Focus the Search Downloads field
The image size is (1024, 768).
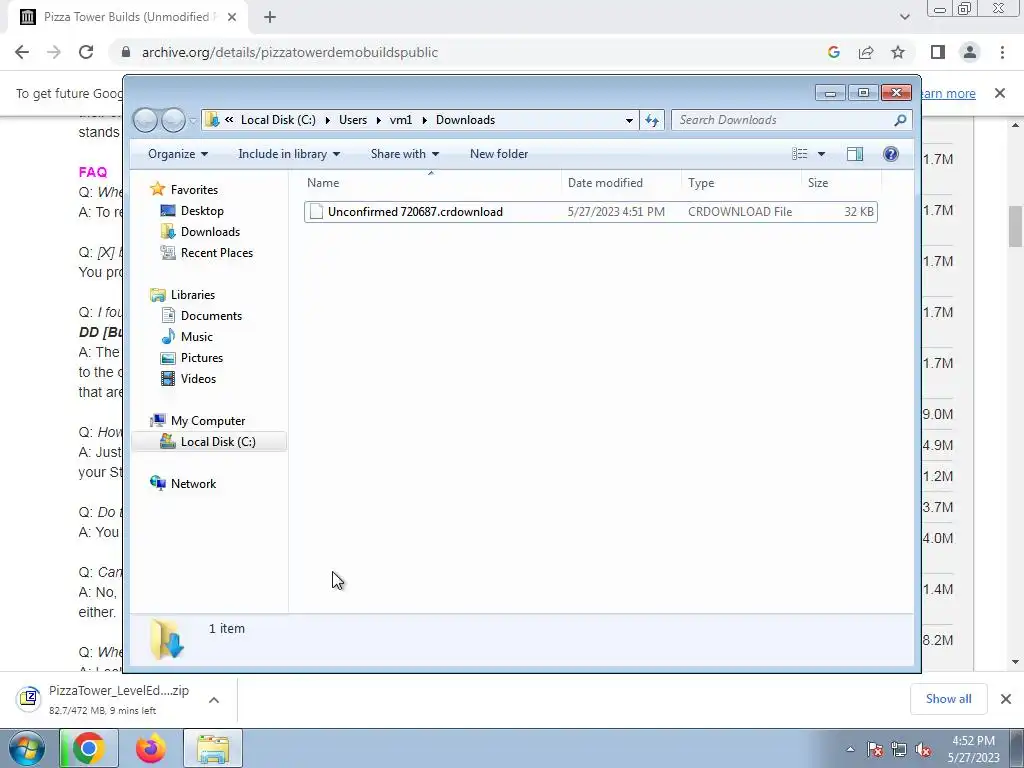pos(784,120)
